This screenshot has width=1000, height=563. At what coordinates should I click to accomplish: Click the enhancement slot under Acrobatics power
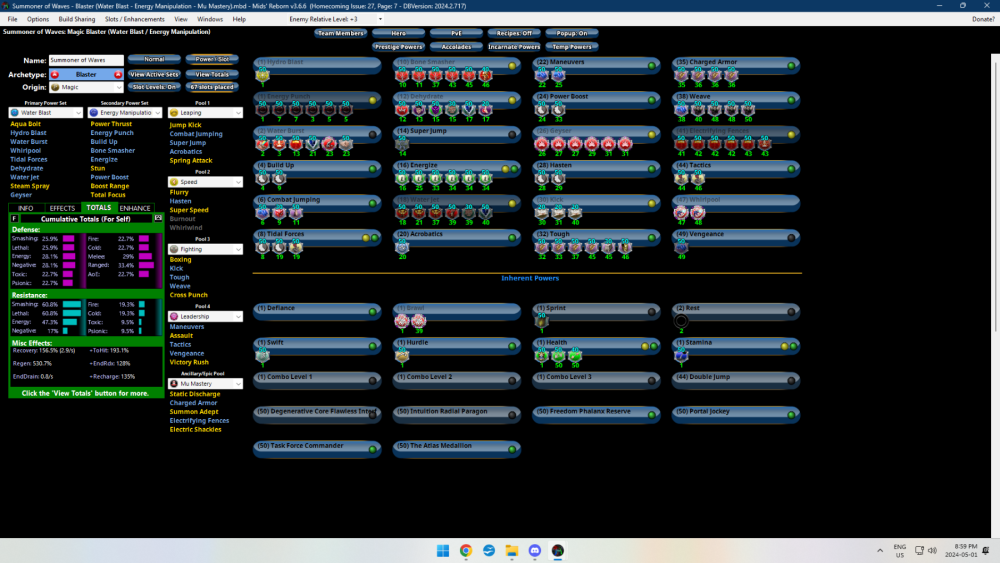[x=402, y=247]
